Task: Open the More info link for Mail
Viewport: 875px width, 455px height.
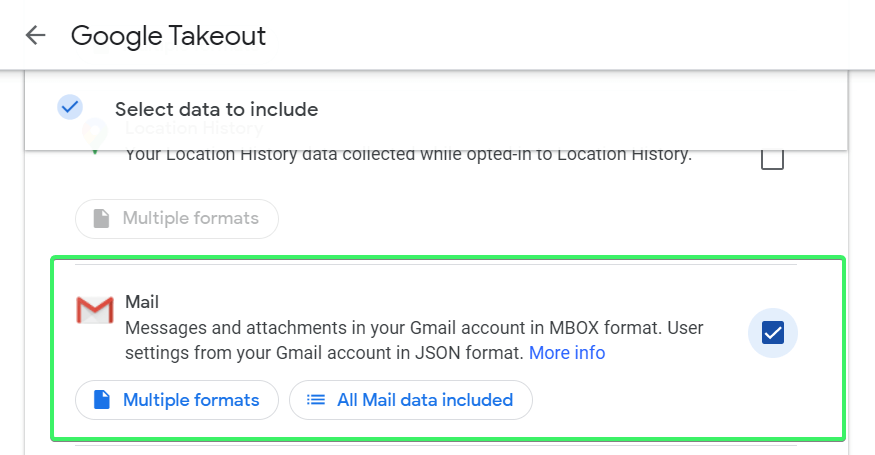Action: pyautogui.click(x=567, y=353)
